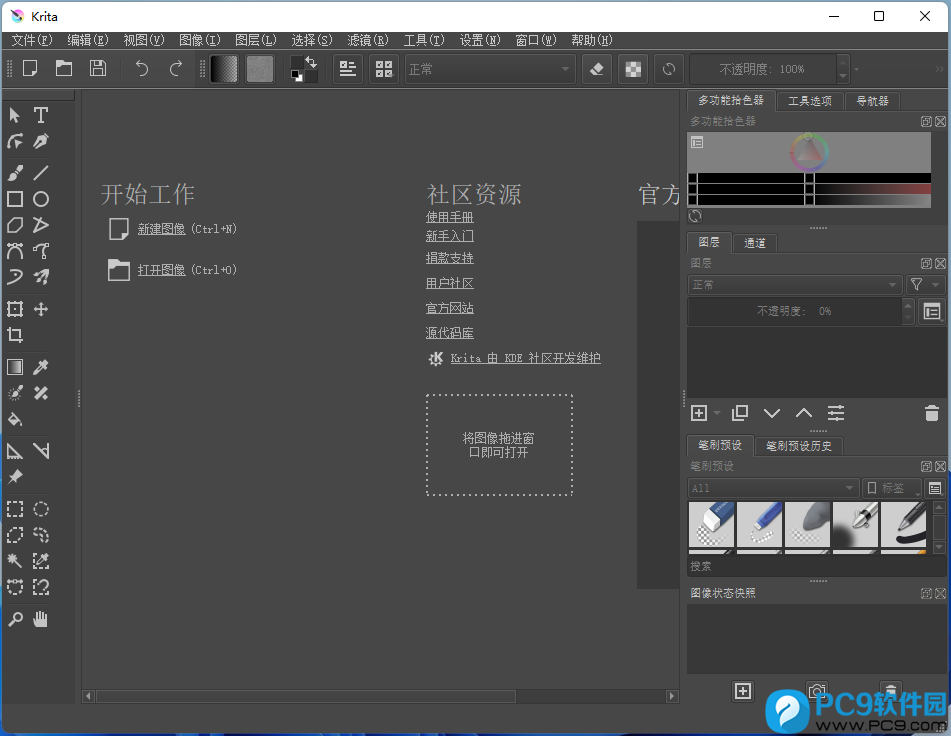
Task: Open the 源代码库 link
Action: 449,333
